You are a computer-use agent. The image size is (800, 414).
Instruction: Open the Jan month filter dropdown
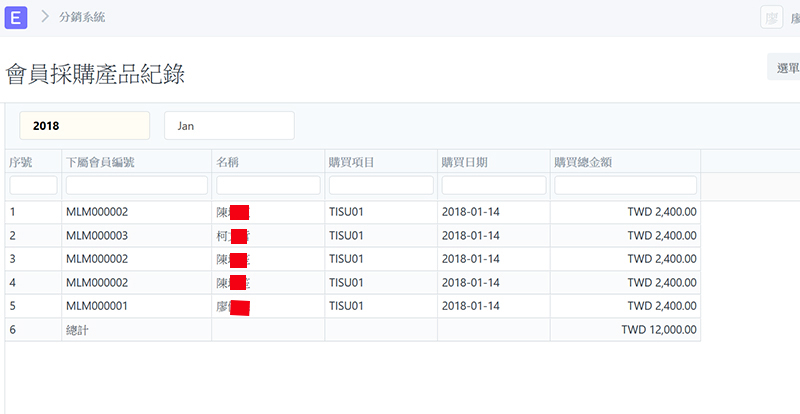click(x=229, y=126)
